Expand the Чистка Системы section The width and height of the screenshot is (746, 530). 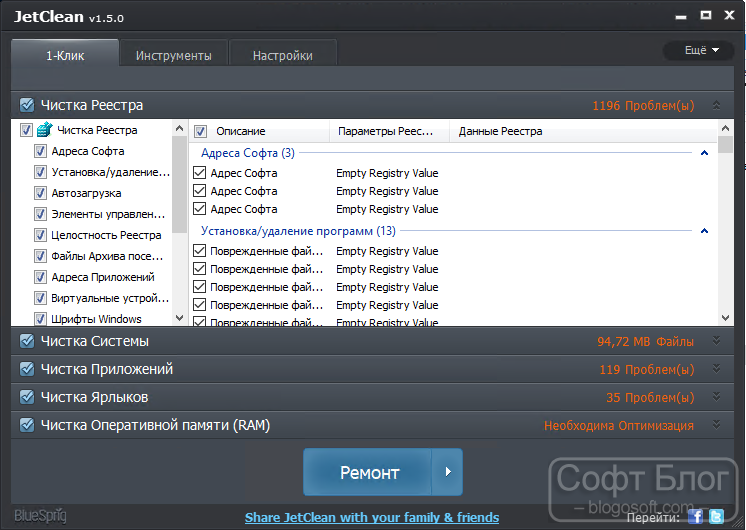pyautogui.click(x=716, y=341)
